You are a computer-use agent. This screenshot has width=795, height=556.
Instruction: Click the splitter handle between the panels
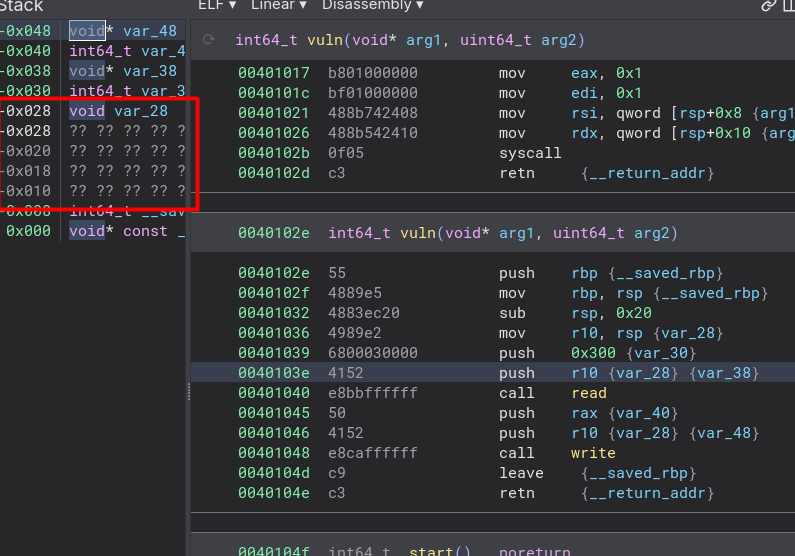tap(188, 396)
